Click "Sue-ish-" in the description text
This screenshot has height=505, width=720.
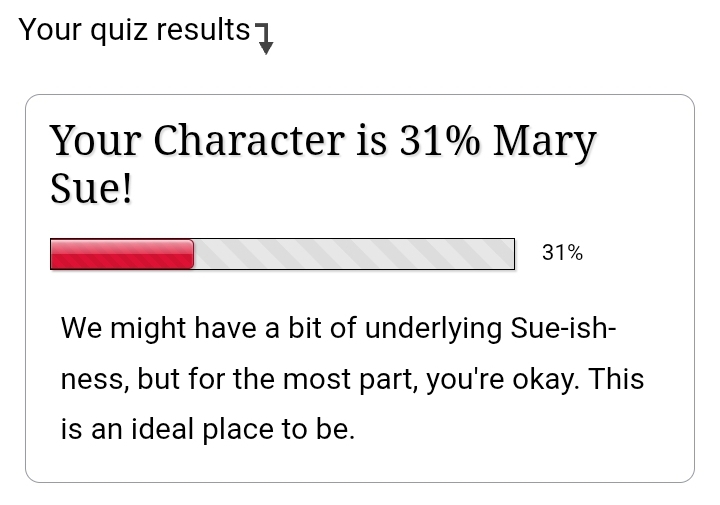563,328
